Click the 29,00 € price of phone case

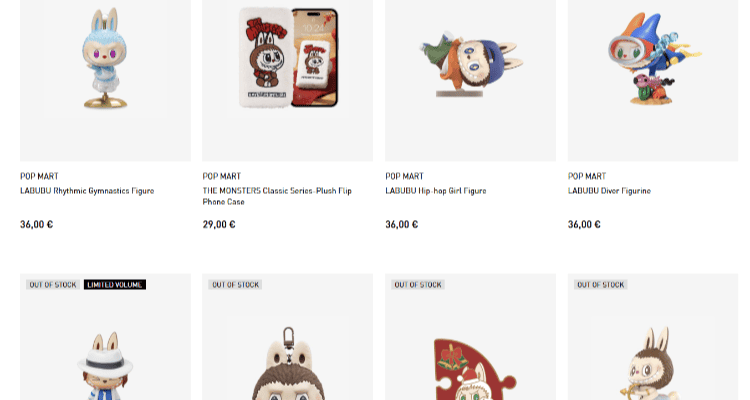pos(219,224)
